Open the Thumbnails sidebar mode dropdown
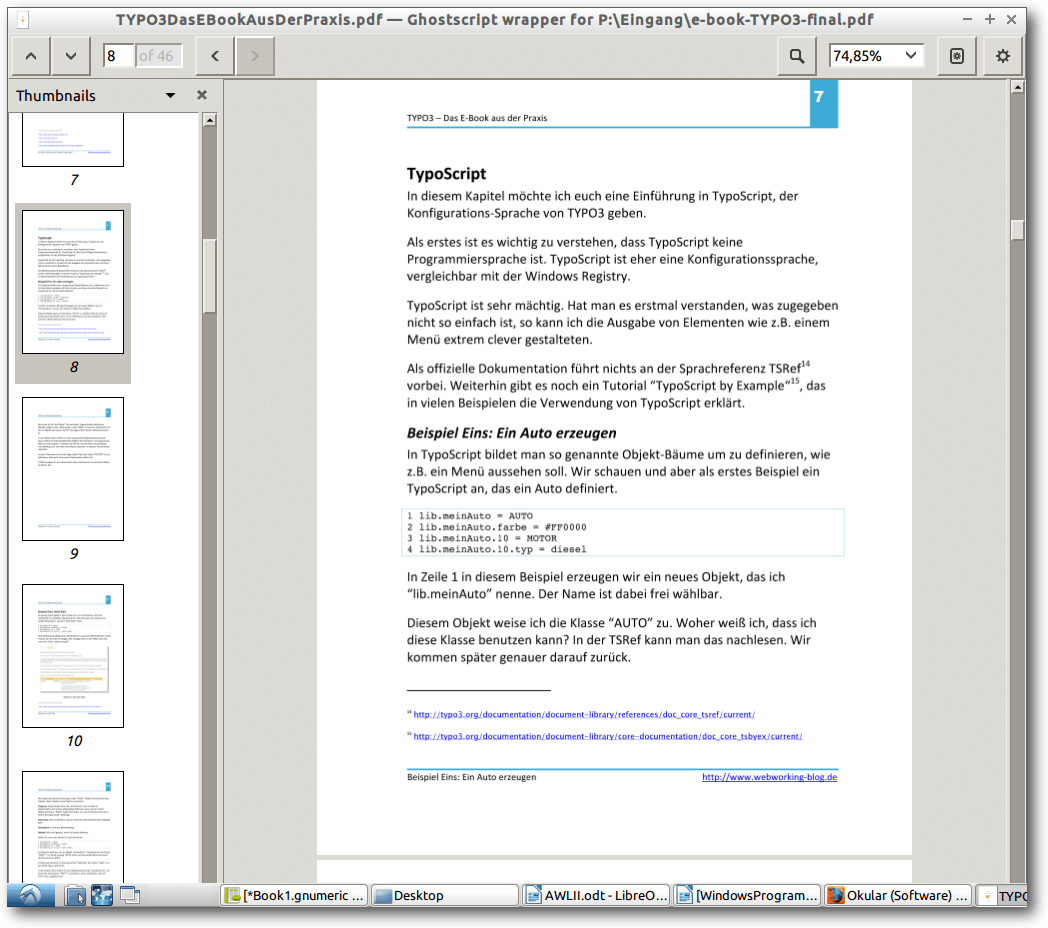Viewport: 1048px width, 928px height. (x=170, y=96)
